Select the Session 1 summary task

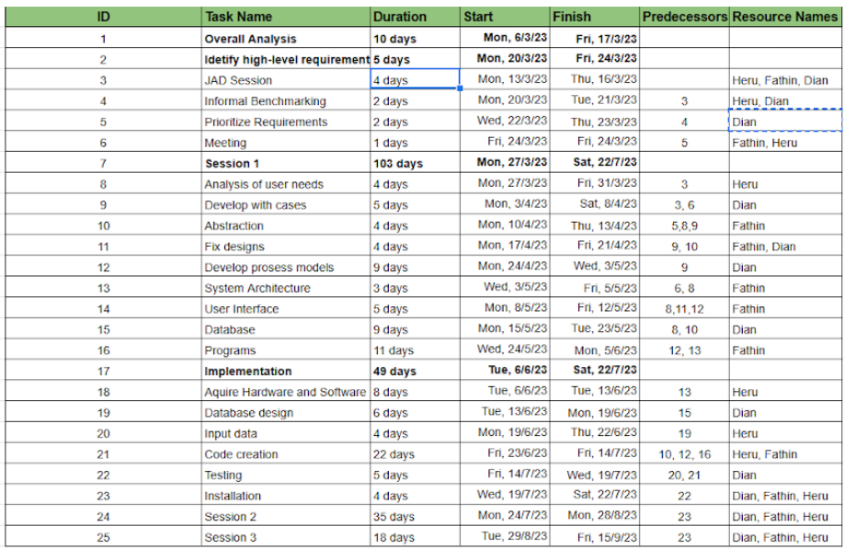pyautogui.click(x=286, y=163)
